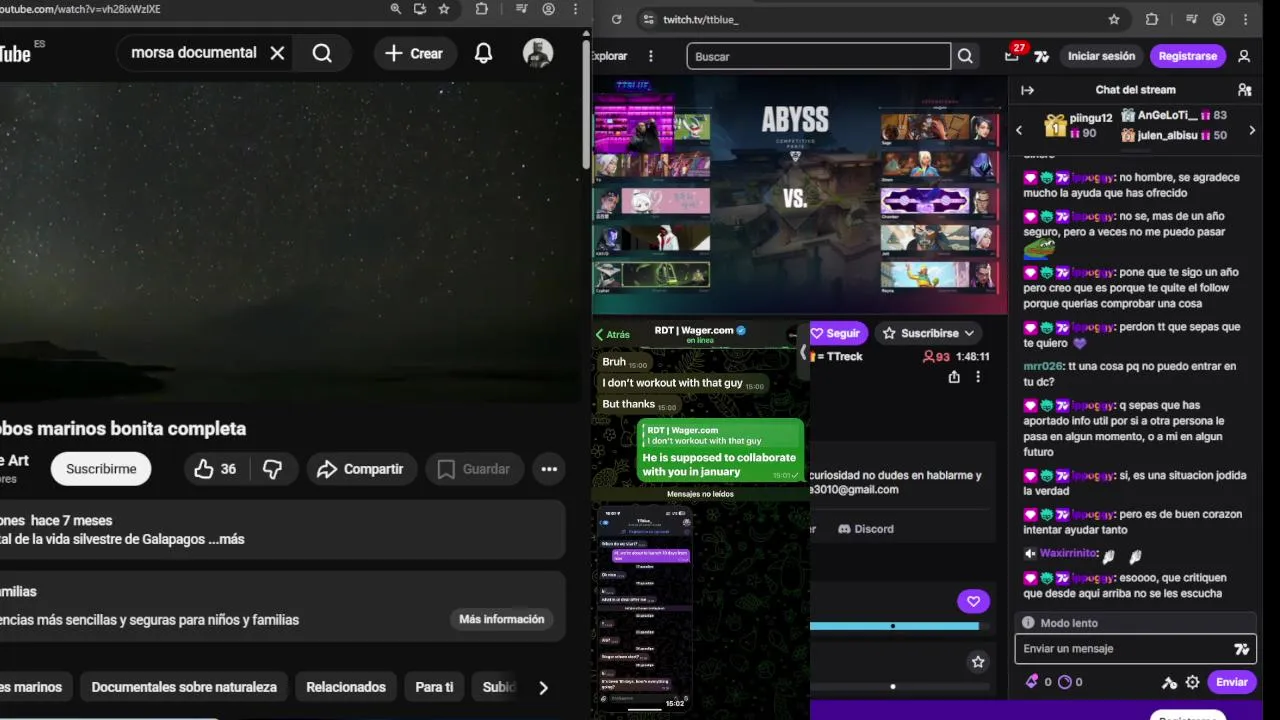
Task: Open Chrome profile icon in Twitch window
Action: [x=1219, y=19]
